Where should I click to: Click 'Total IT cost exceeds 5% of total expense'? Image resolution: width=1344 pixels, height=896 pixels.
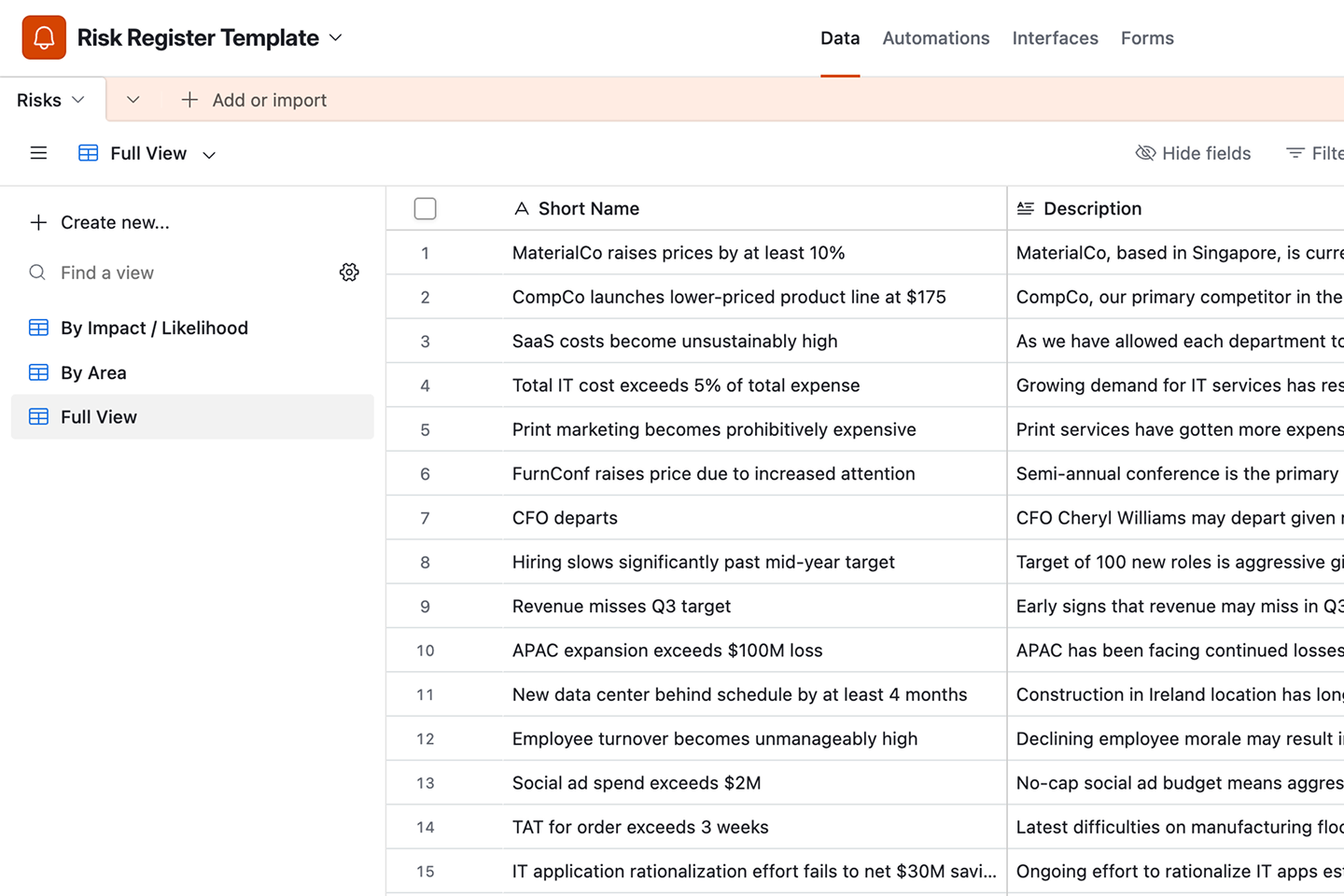pyautogui.click(x=754, y=385)
